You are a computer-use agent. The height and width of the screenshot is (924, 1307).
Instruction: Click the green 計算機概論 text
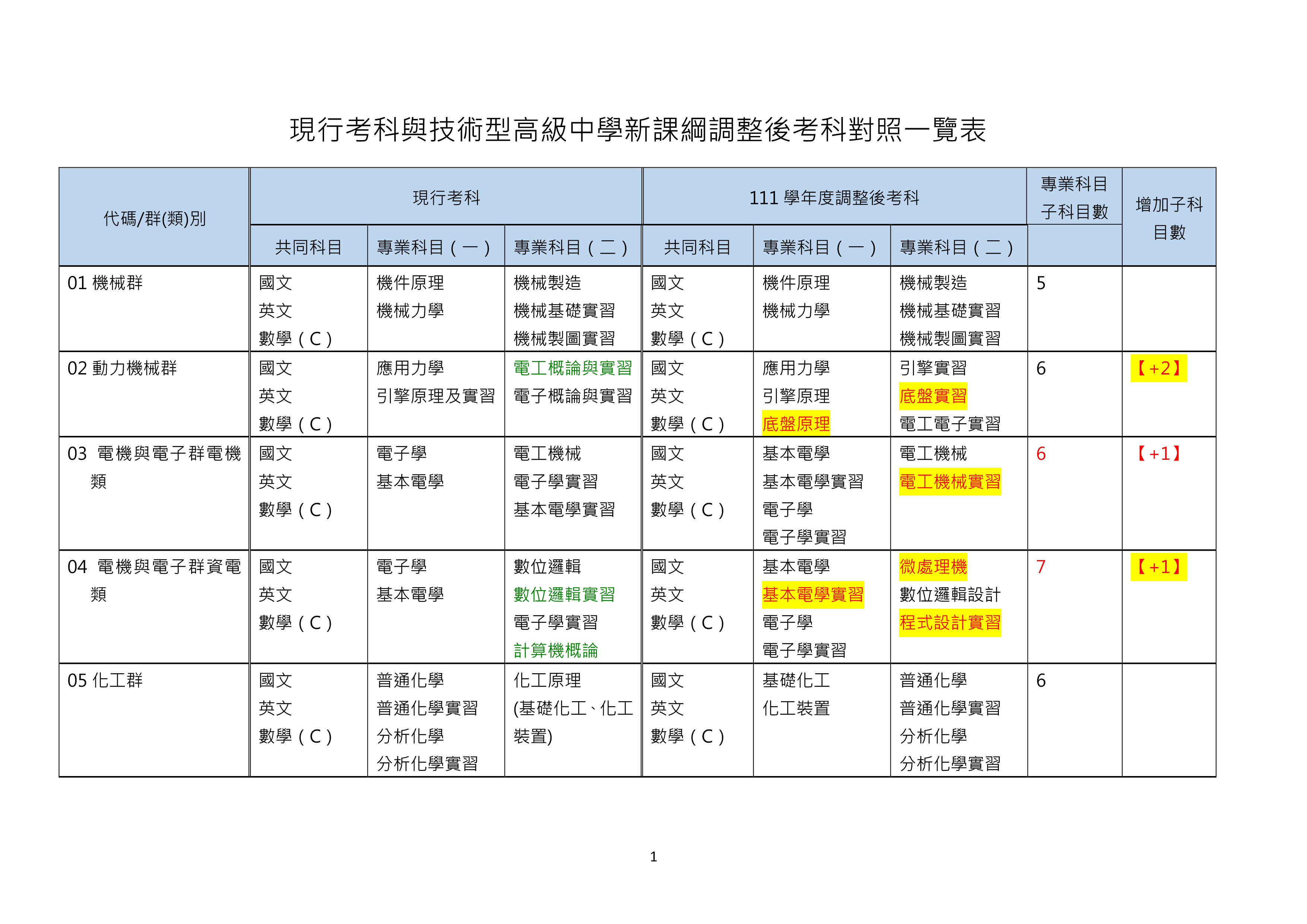point(556,651)
